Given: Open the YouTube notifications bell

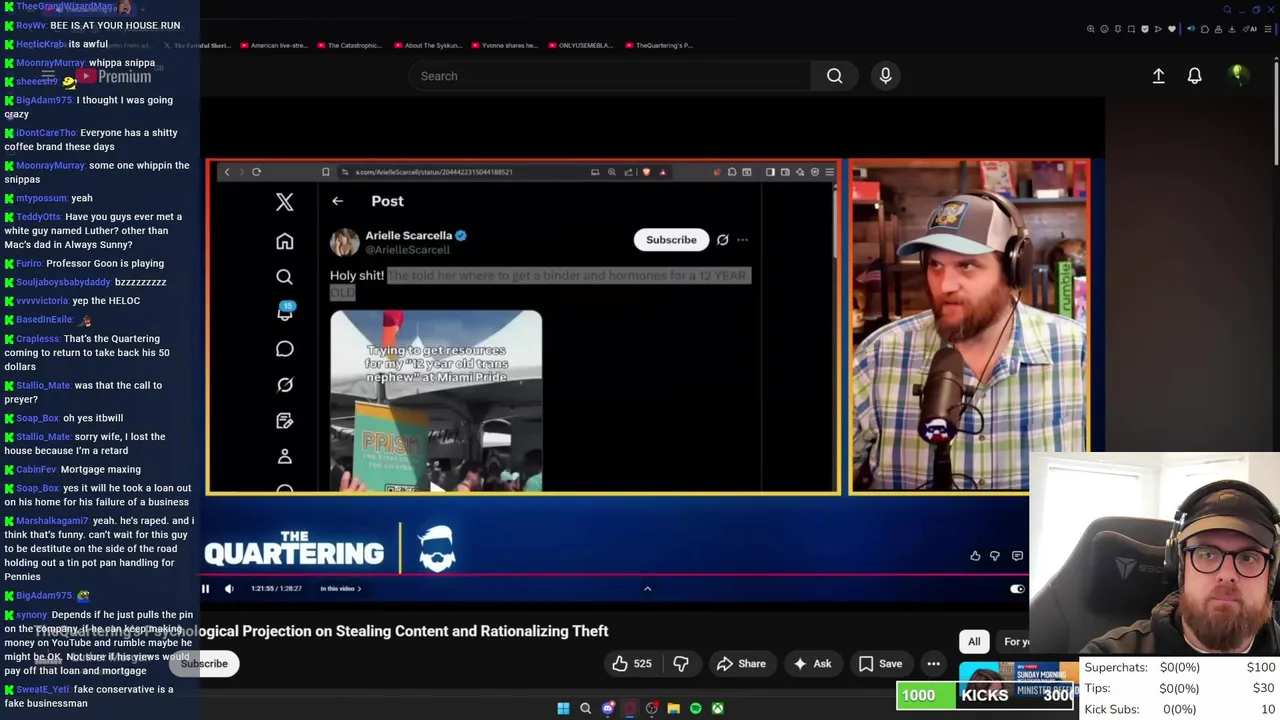Looking at the screenshot, I should (x=1194, y=76).
